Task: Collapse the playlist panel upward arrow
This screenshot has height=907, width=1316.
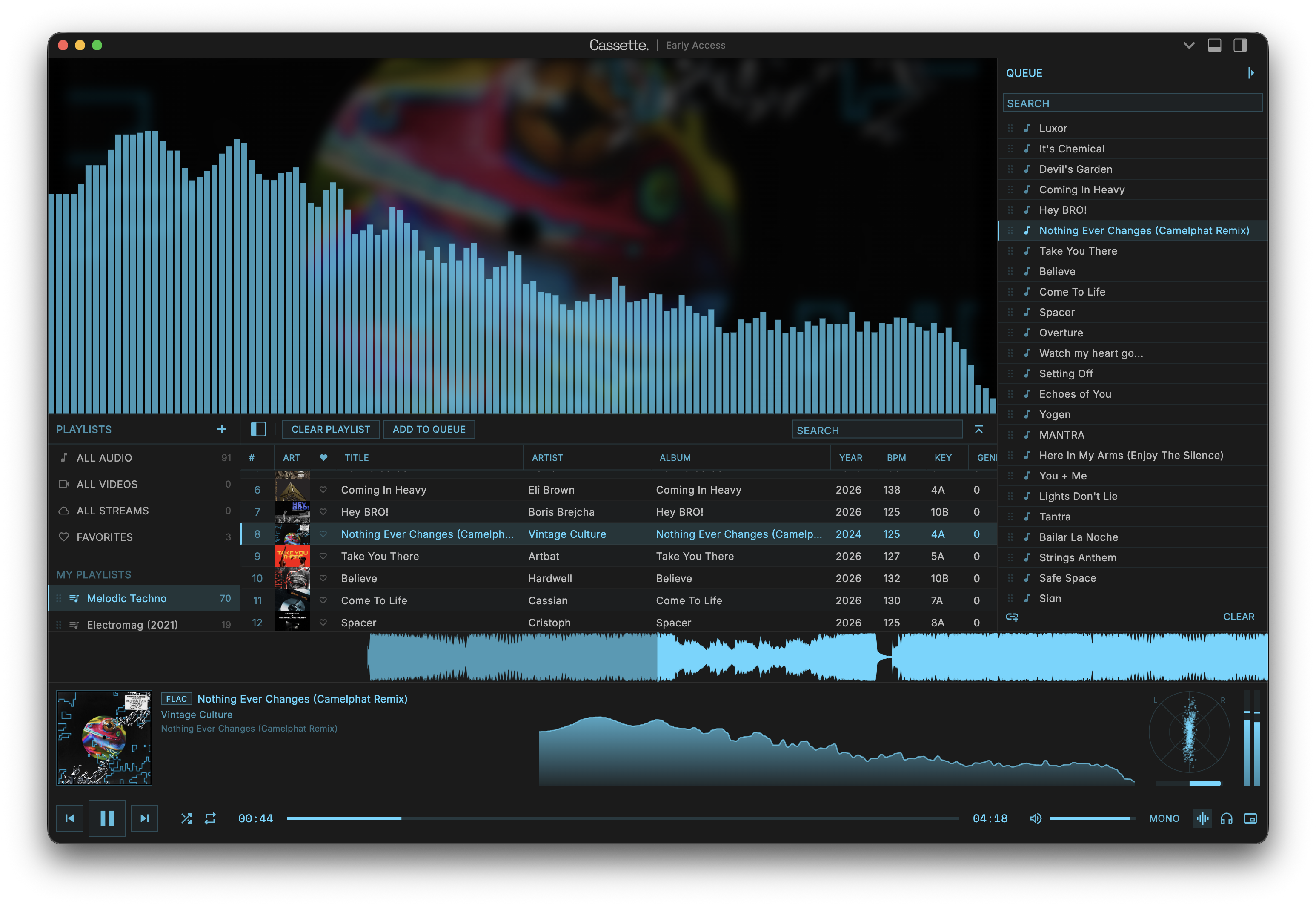Action: point(978,429)
